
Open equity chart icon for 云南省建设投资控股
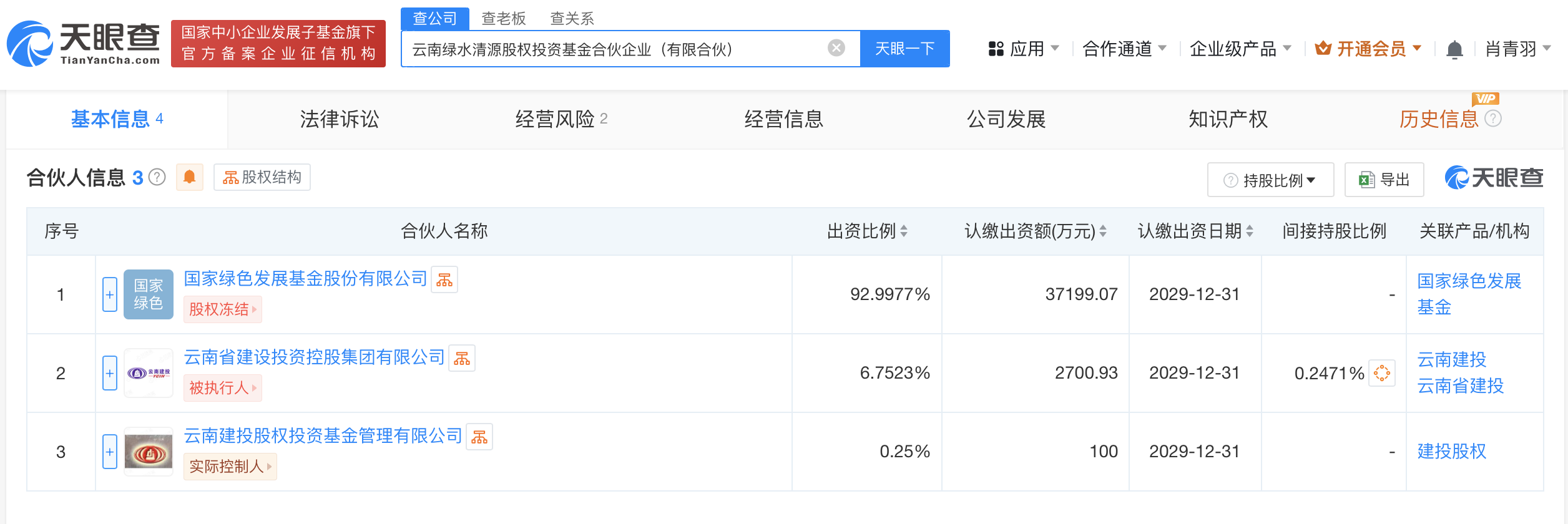point(462,358)
